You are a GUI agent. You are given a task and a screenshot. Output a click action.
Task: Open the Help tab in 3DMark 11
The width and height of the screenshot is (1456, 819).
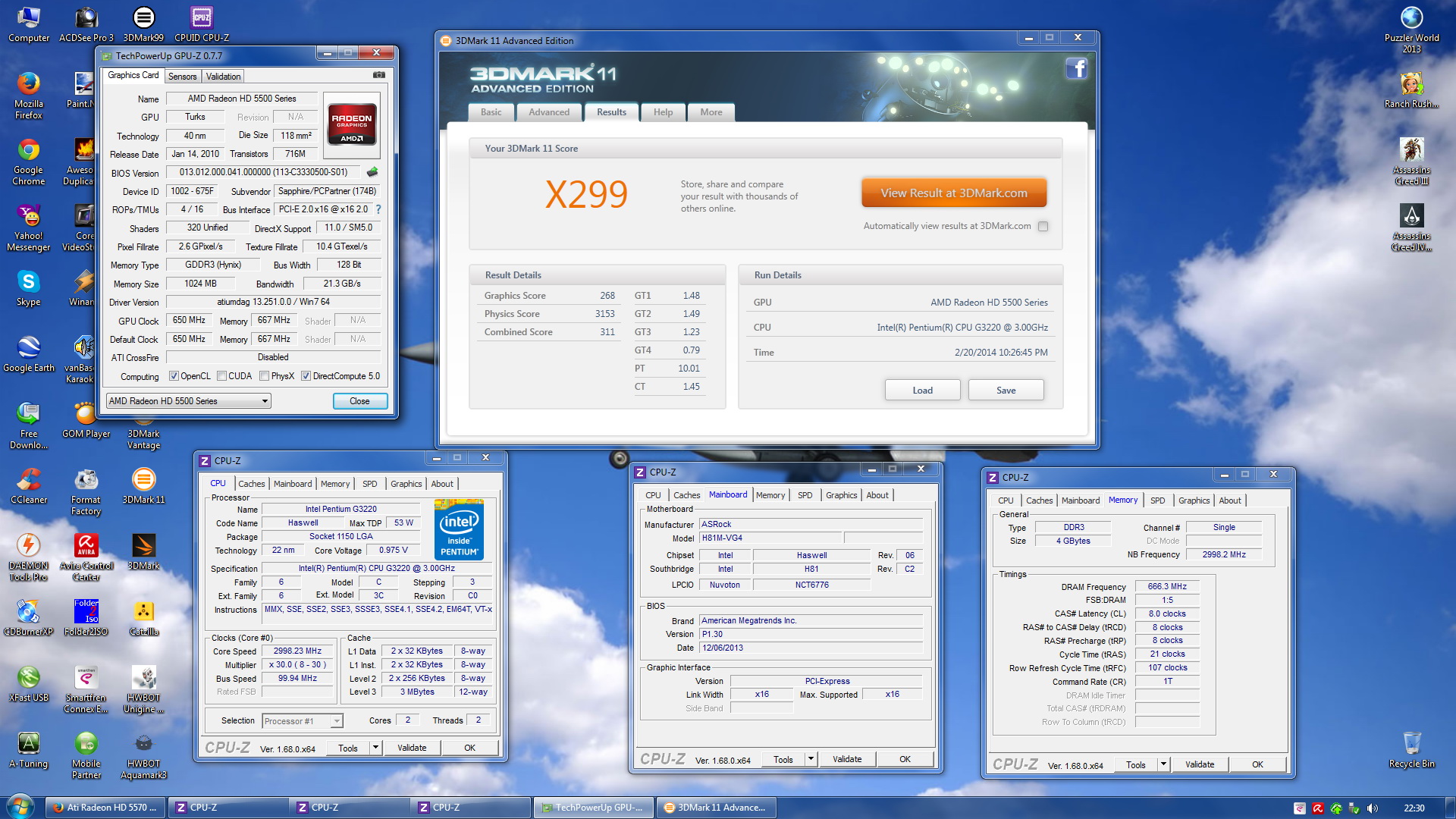click(x=663, y=112)
